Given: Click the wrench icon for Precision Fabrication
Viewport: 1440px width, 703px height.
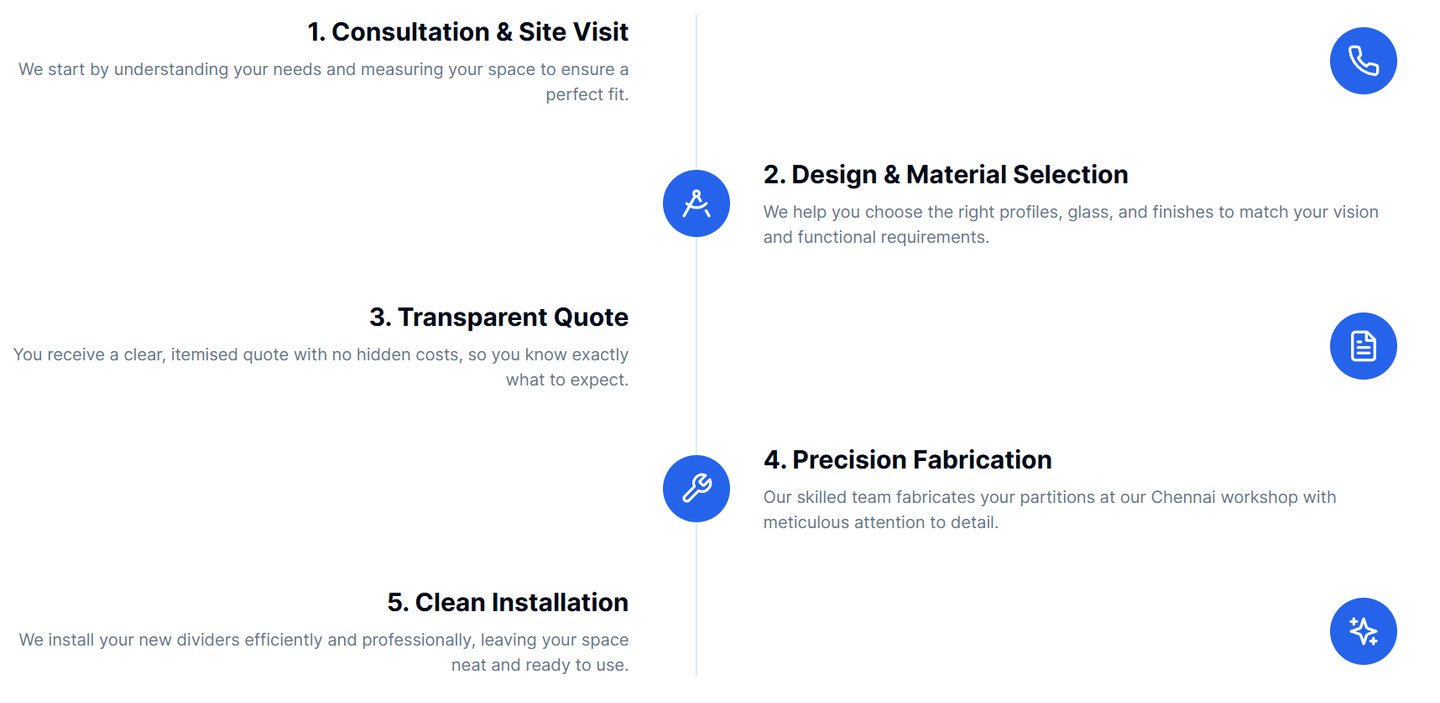Looking at the screenshot, I should click(x=696, y=488).
